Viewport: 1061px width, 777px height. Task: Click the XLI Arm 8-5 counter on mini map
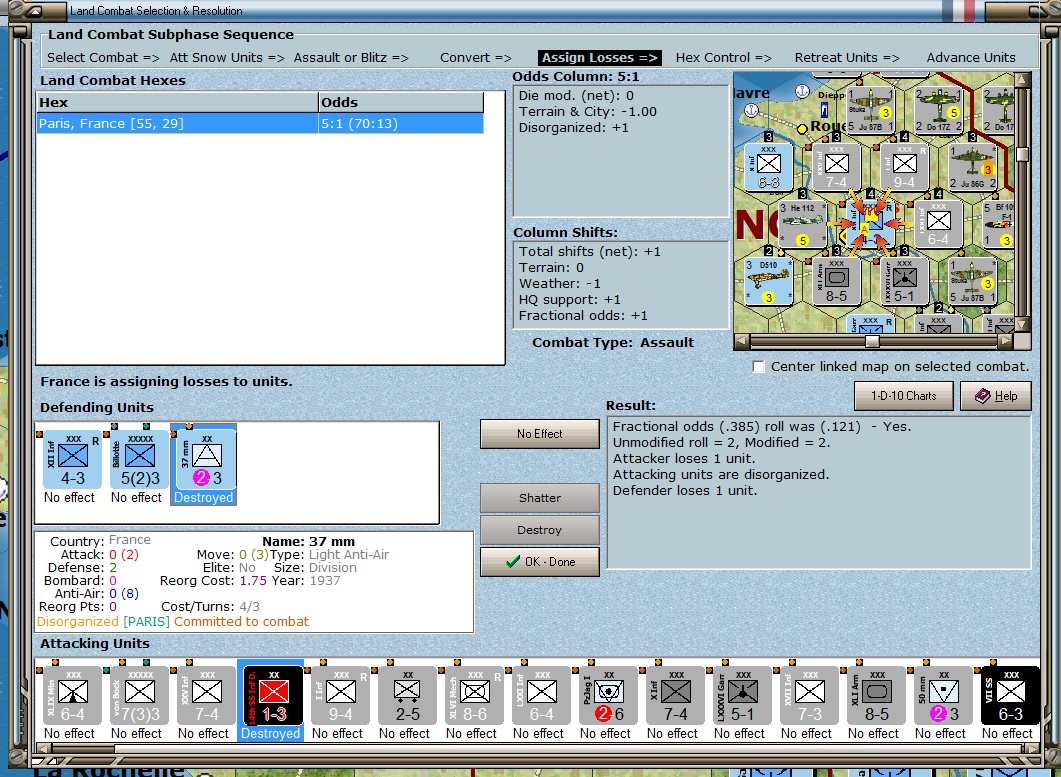click(x=836, y=281)
